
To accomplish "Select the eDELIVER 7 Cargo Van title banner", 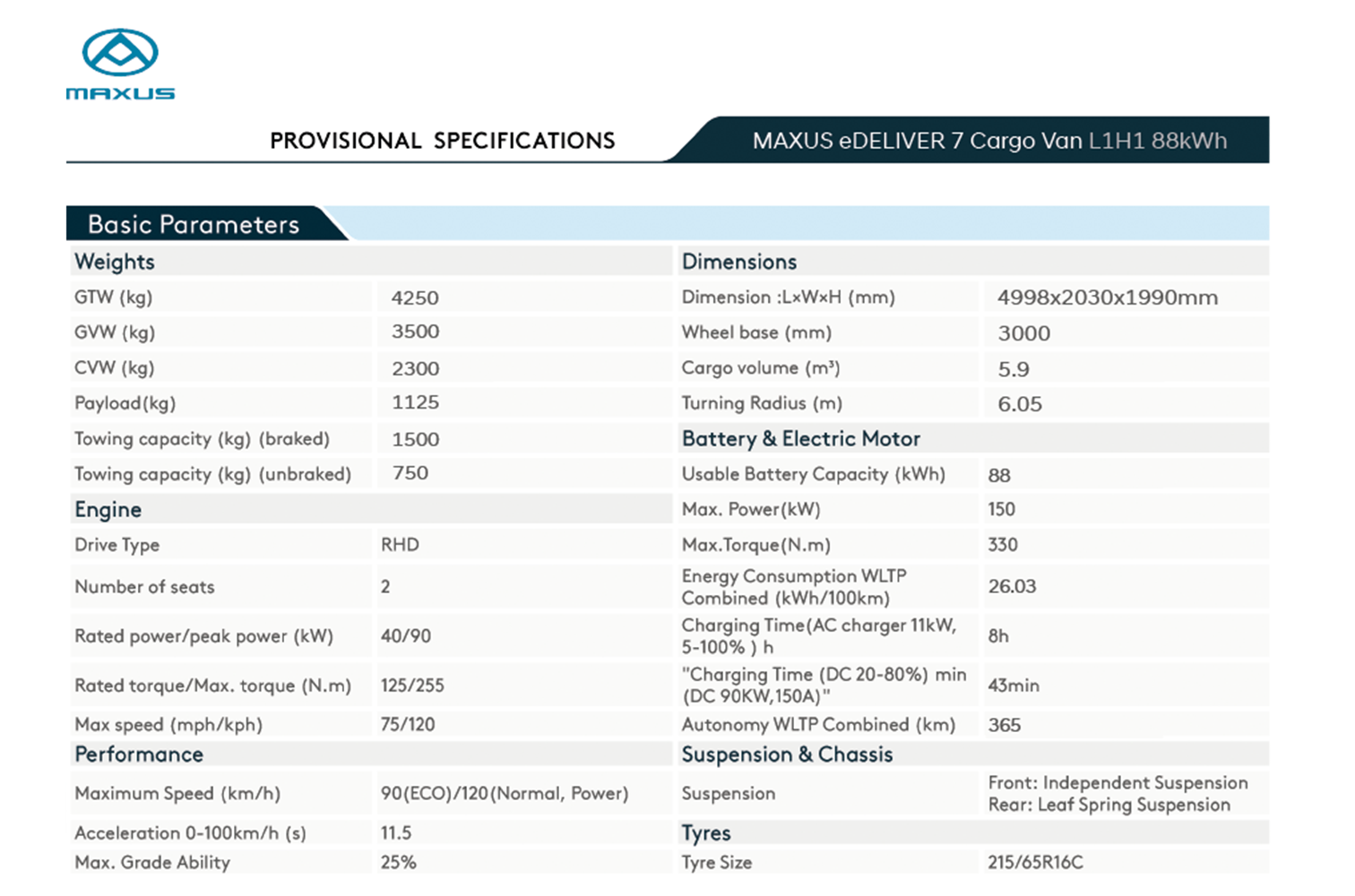I will [988, 141].
